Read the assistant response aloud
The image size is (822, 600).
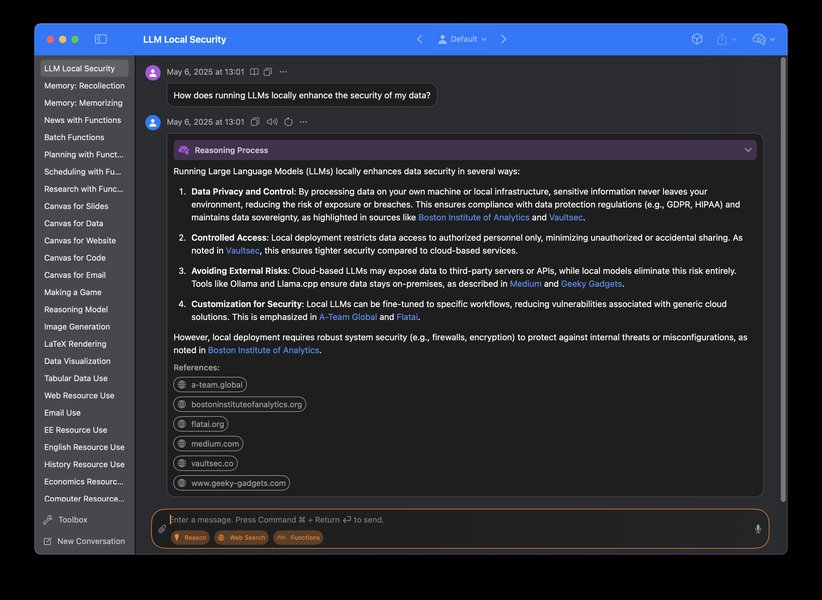coord(272,122)
